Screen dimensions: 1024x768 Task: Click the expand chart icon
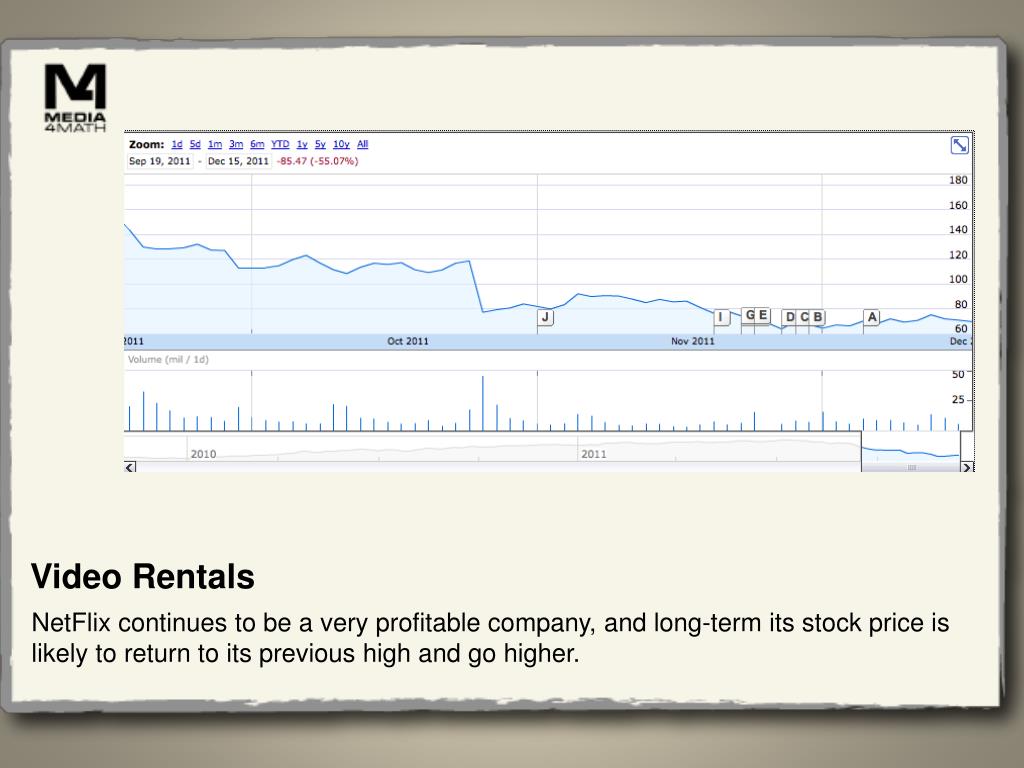pos(959,145)
